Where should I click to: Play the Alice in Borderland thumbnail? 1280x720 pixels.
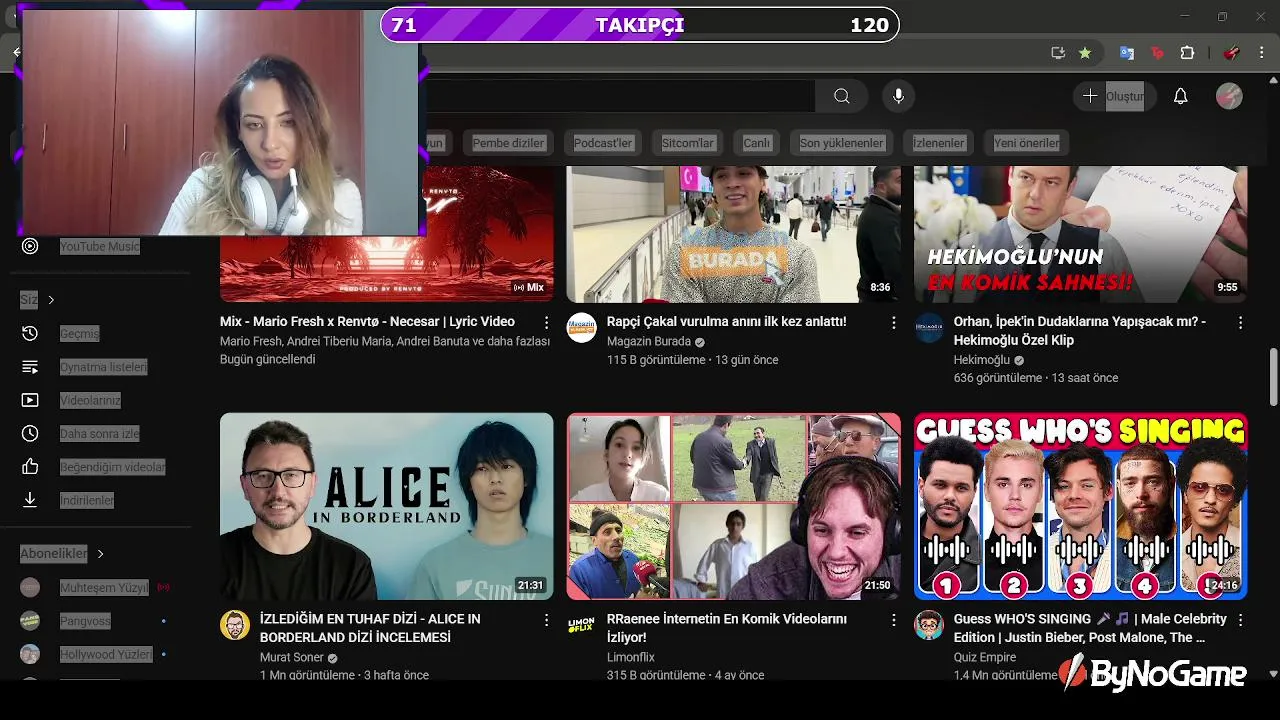tap(386, 506)
